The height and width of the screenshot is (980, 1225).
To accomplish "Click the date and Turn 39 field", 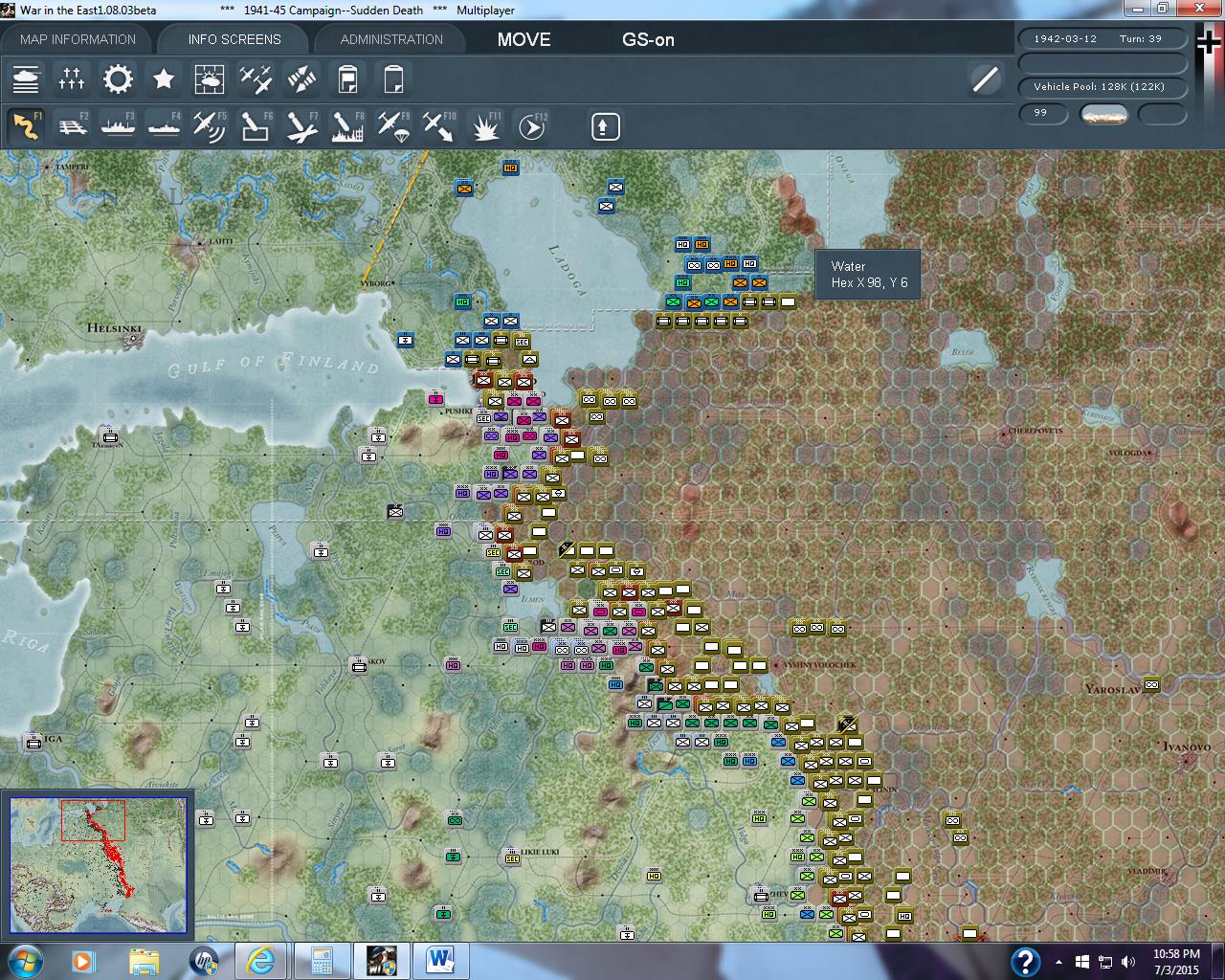I will pyautogui.click(x=1102, y=38).
